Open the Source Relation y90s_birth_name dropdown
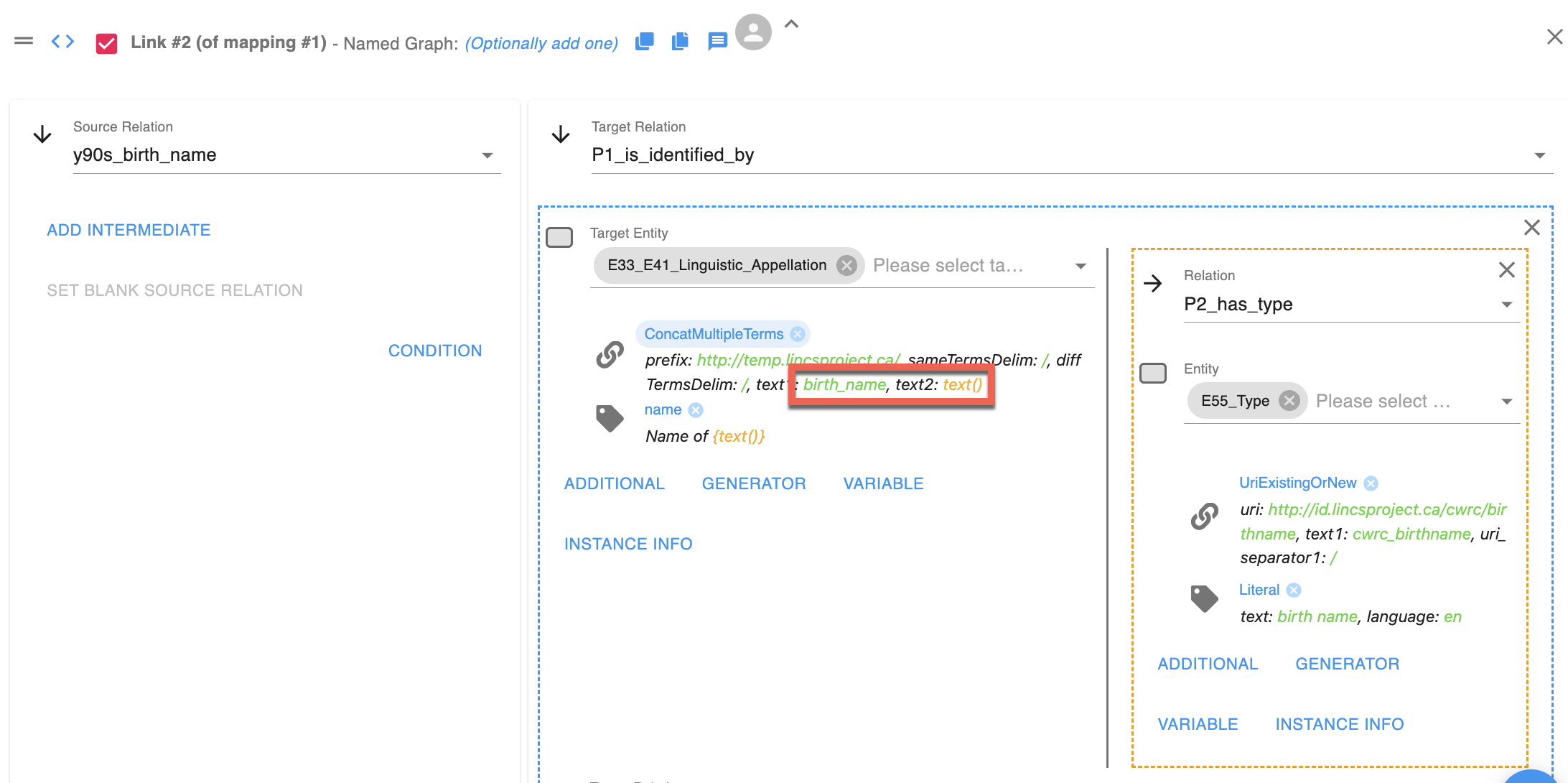 (487, 155)
